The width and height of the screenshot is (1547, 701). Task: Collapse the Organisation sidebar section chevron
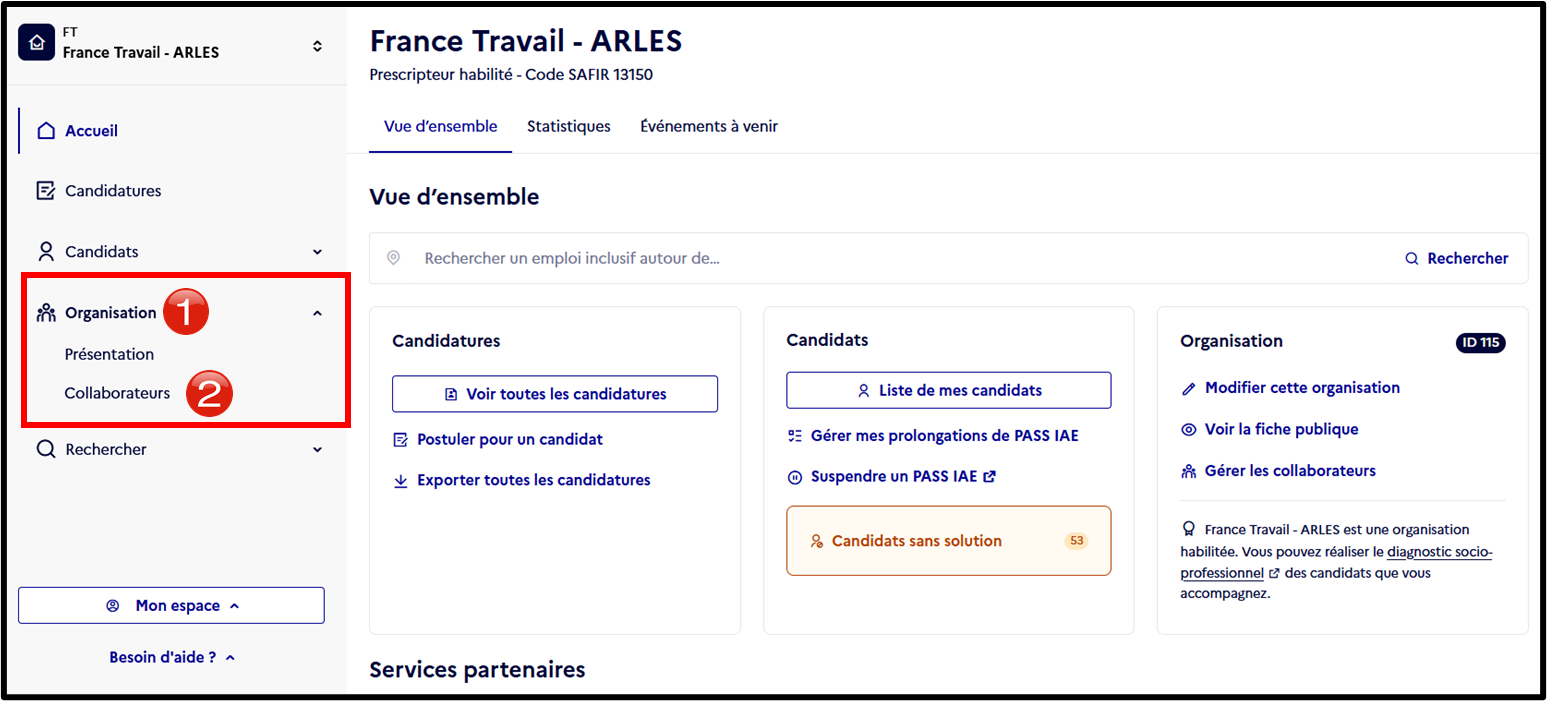[x=317, y=313]
